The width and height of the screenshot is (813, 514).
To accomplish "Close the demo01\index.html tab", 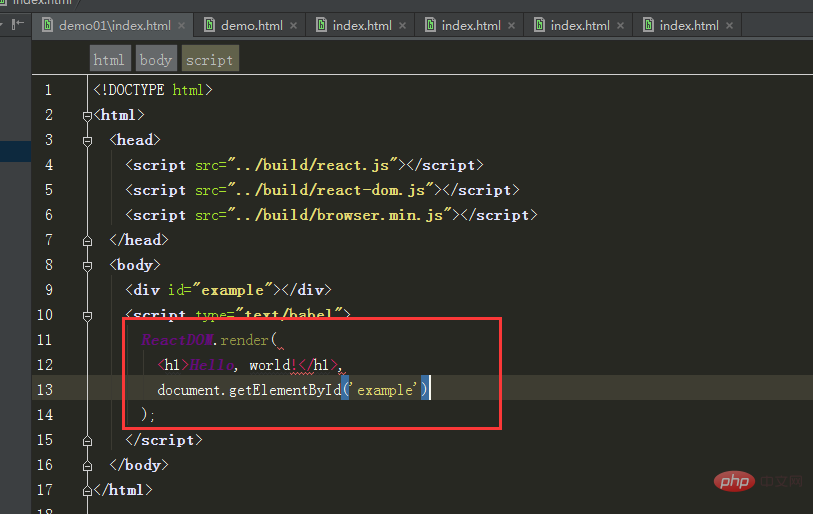I will 181,25.
